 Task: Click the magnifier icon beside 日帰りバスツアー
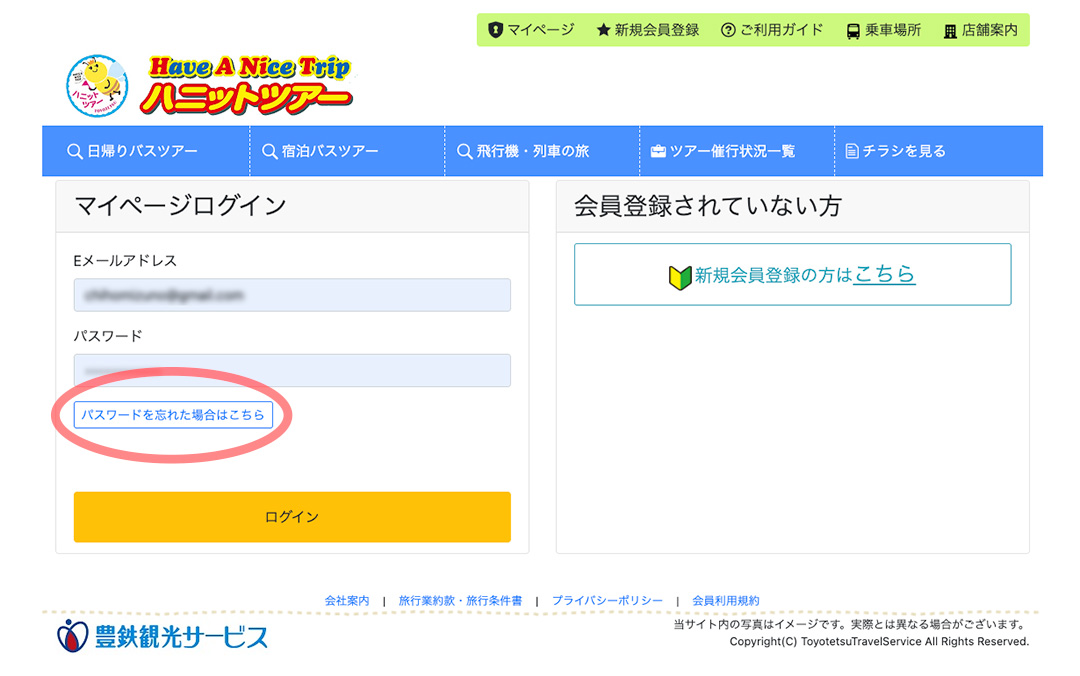click(x=73, y=151)
